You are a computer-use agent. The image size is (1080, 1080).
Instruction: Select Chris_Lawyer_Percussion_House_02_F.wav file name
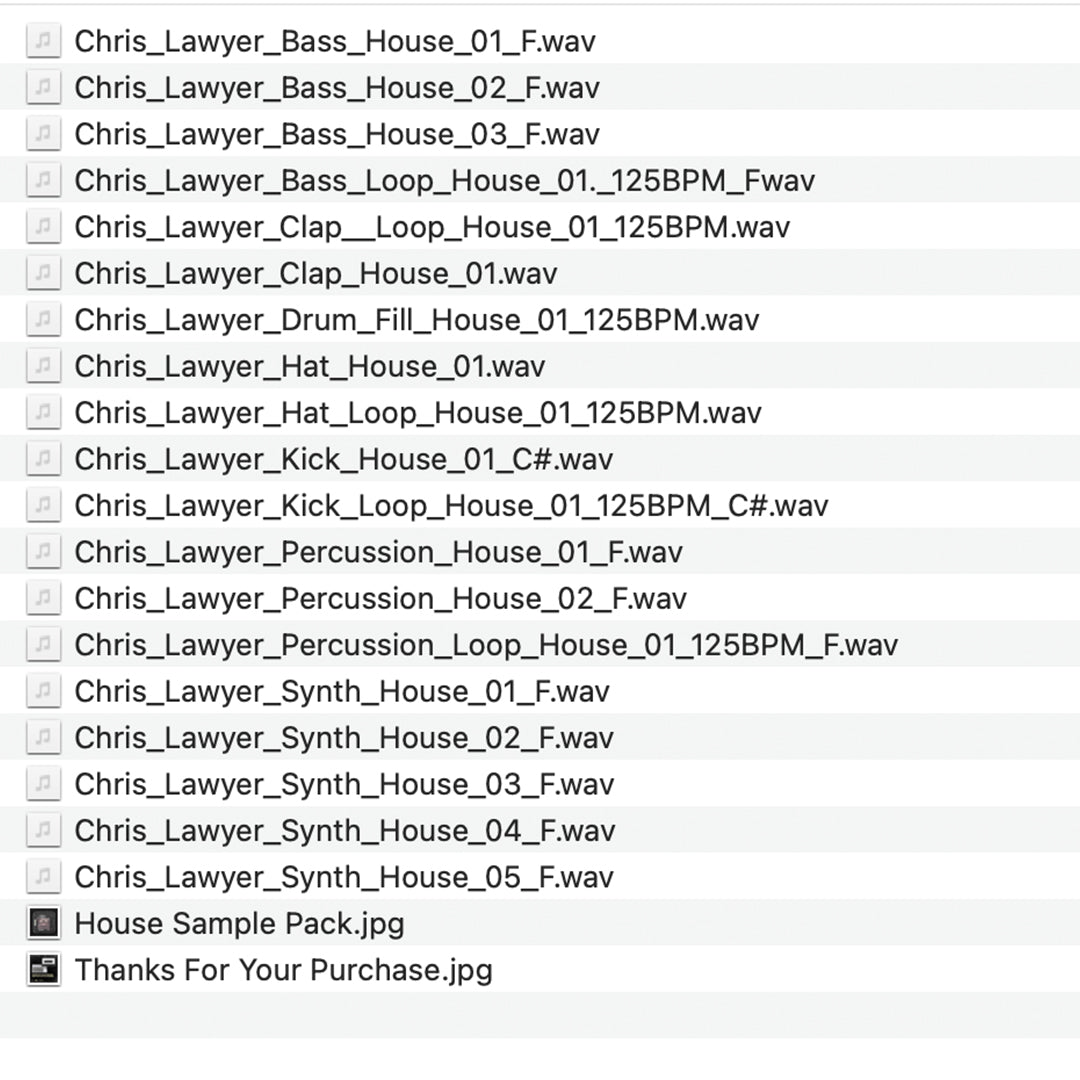pyautogui.click(x=380, y=599)
